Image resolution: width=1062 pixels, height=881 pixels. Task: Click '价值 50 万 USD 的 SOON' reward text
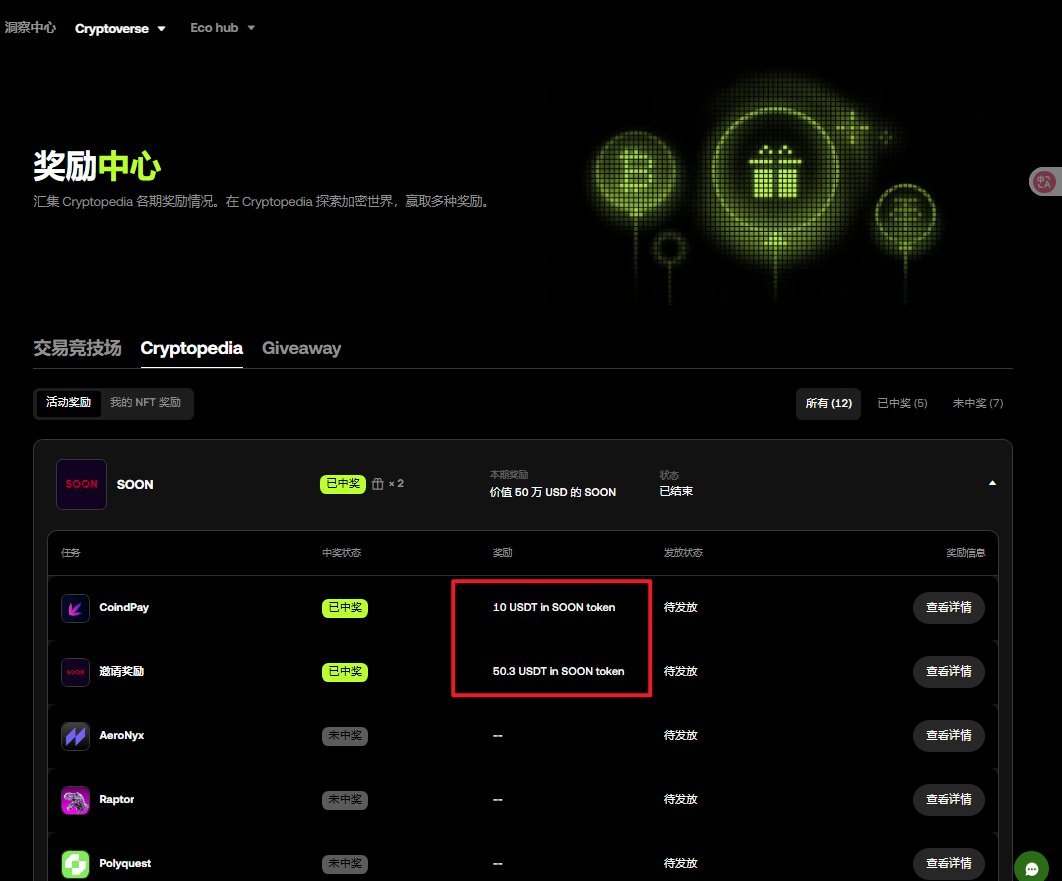tap(553, 492)
